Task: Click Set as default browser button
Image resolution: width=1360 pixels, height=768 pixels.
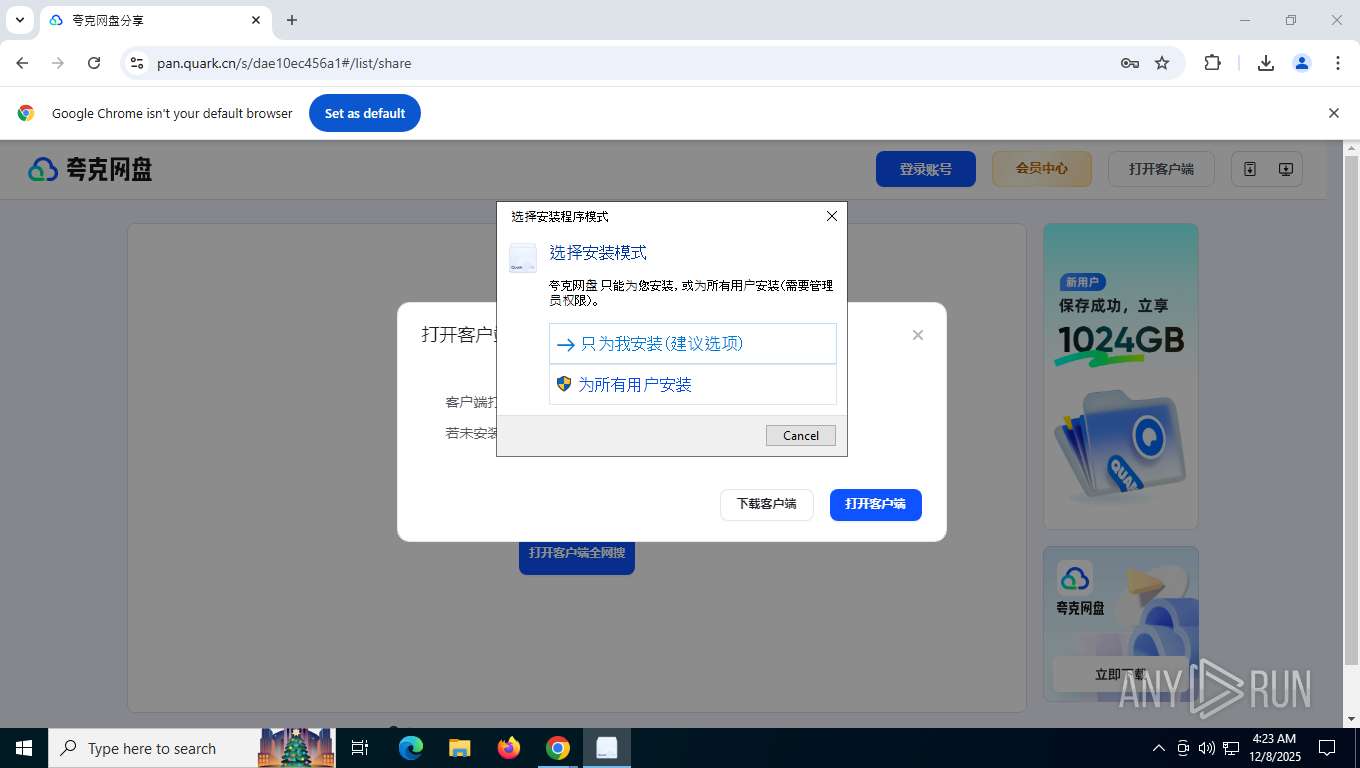Action: pyautogui.click(x=365, y=113)
